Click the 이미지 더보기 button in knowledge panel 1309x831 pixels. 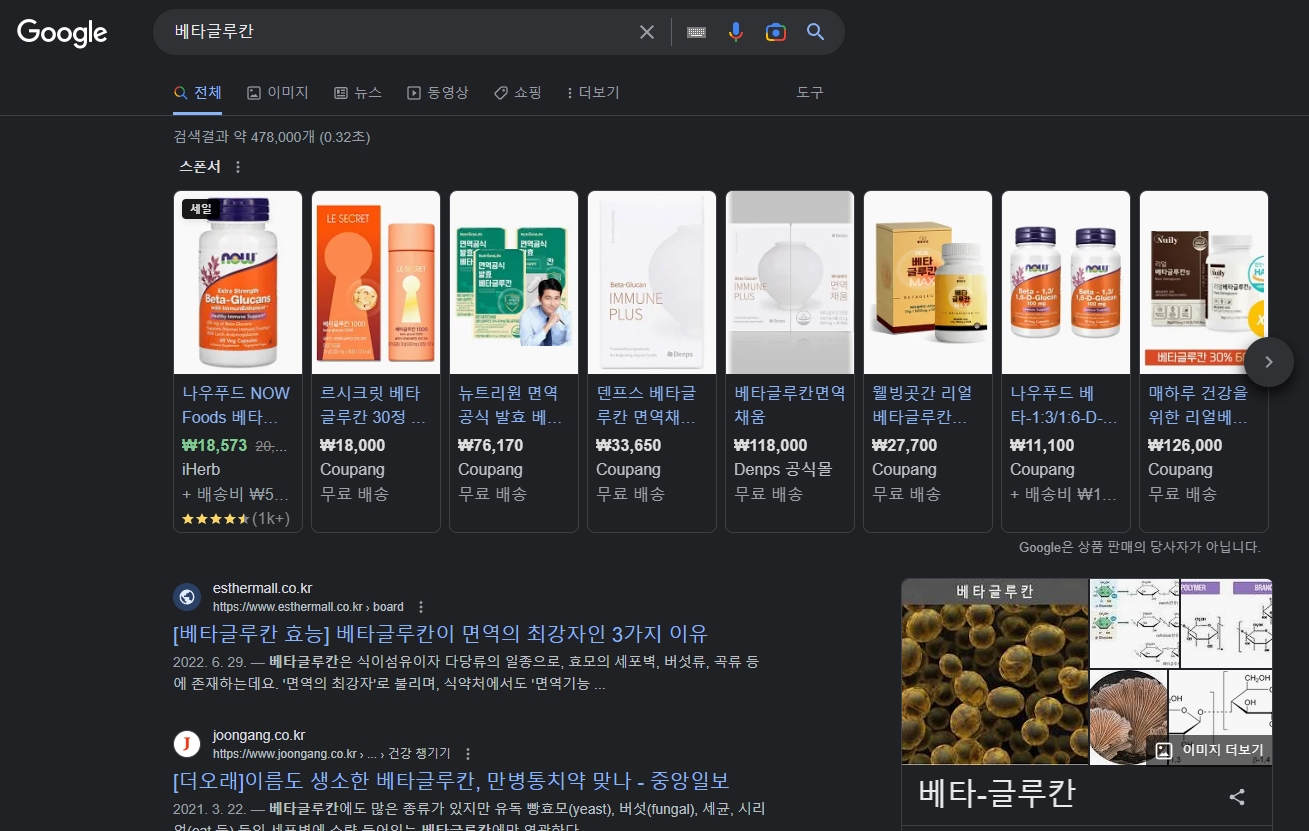coord(1210,750)
